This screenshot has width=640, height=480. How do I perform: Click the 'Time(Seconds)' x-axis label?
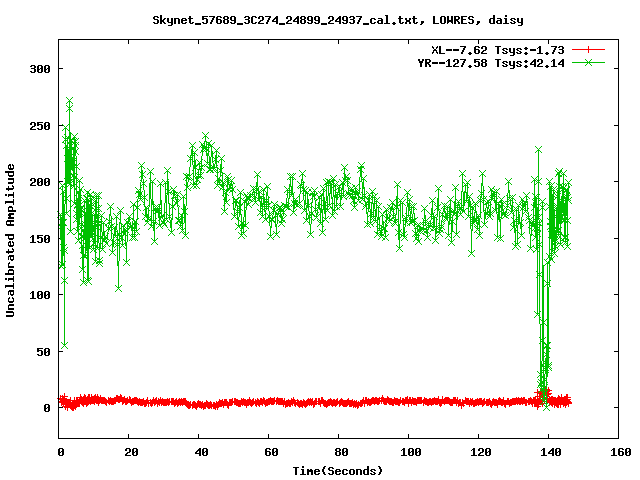pos(337,470)
